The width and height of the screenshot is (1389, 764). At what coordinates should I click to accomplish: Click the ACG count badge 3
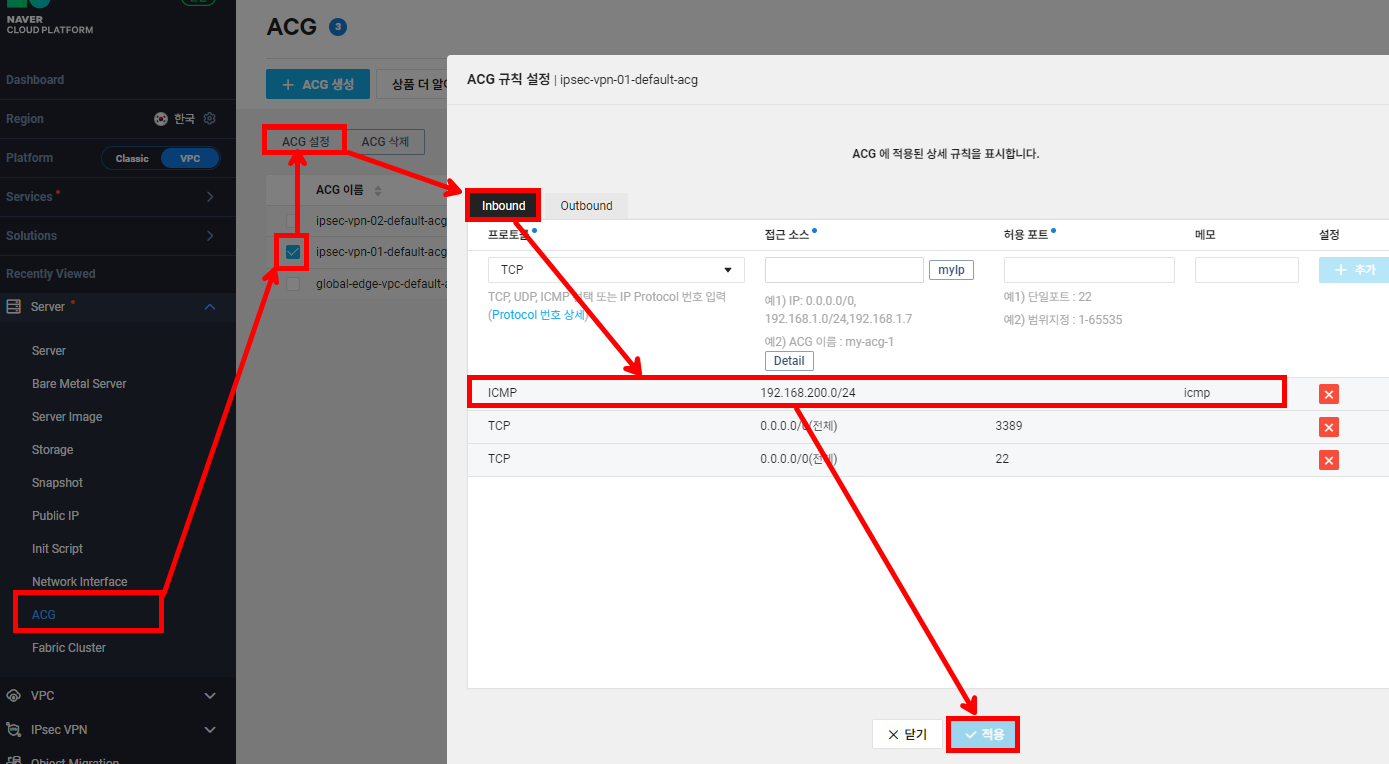(x=337, y=27)
